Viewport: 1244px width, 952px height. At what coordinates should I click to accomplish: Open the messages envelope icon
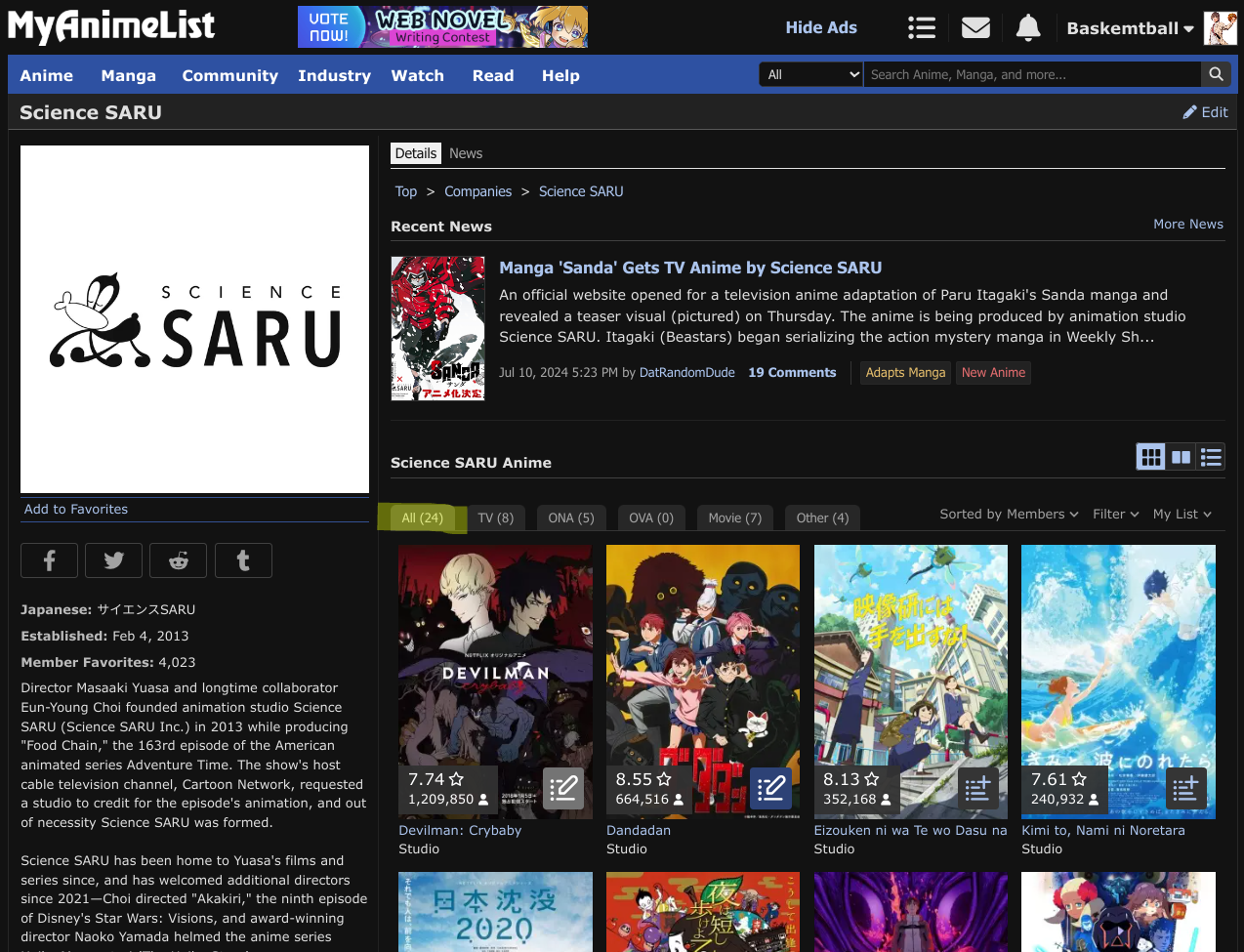click(975, 28)
